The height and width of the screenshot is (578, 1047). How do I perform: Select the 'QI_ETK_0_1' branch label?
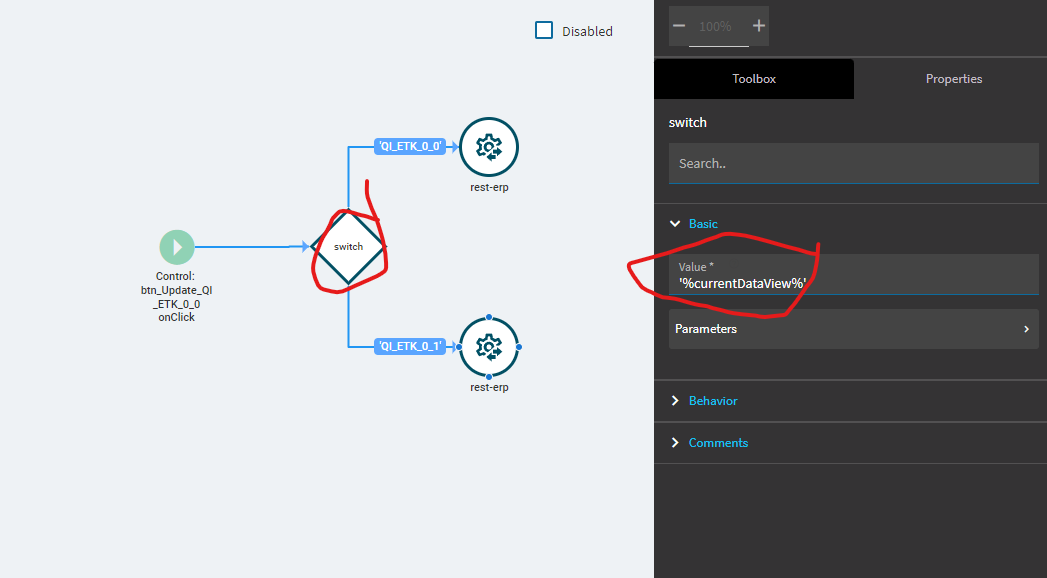coord(410,346)
